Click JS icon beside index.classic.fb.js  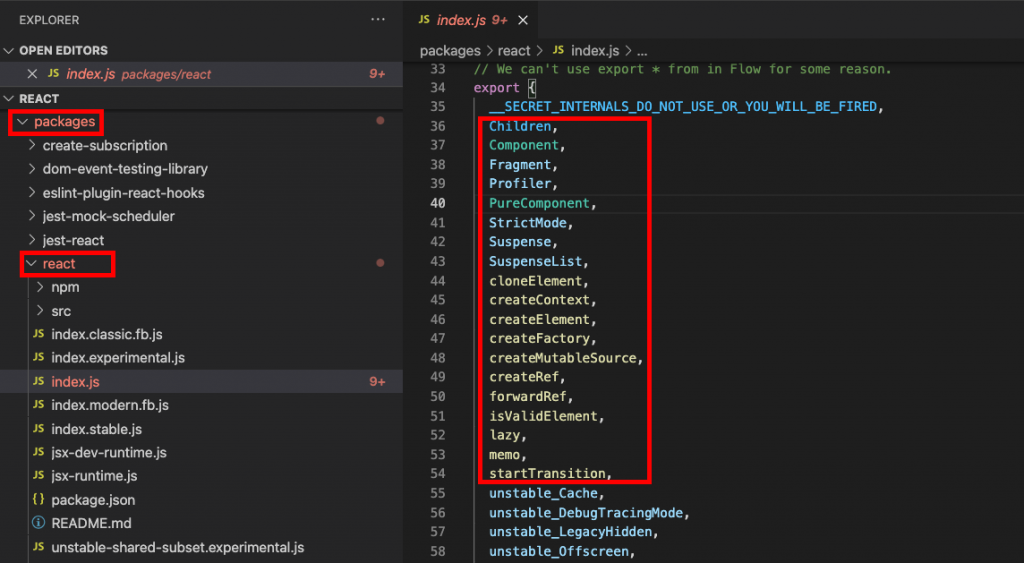point(39,334)
